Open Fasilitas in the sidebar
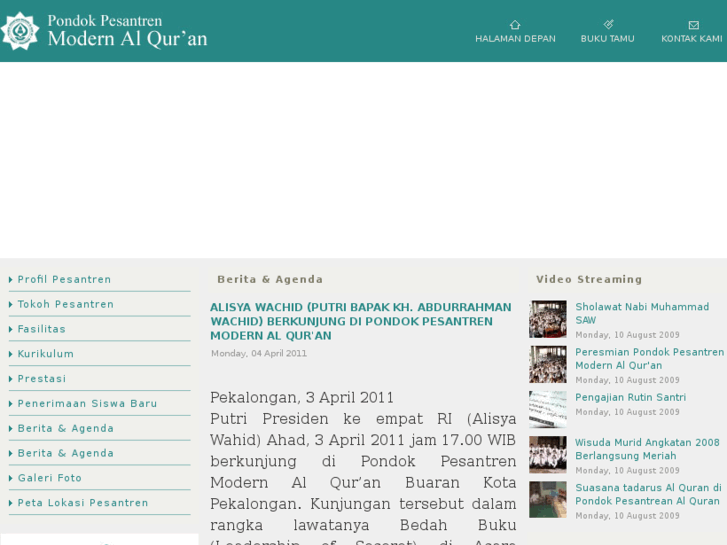The image size is (727, 545). [x=42, y=329]
